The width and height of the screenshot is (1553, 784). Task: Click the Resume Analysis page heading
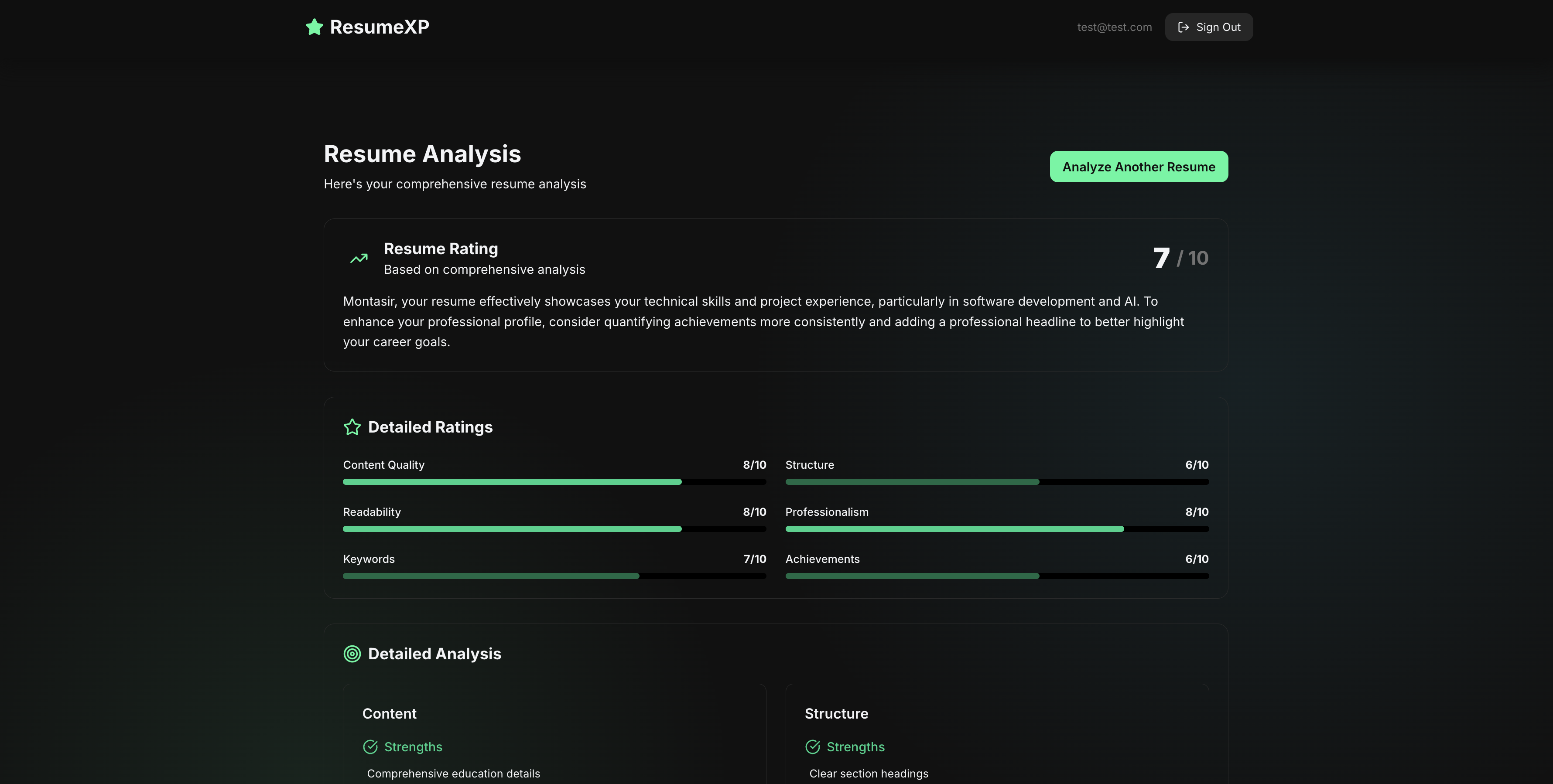tap(422, 154)
